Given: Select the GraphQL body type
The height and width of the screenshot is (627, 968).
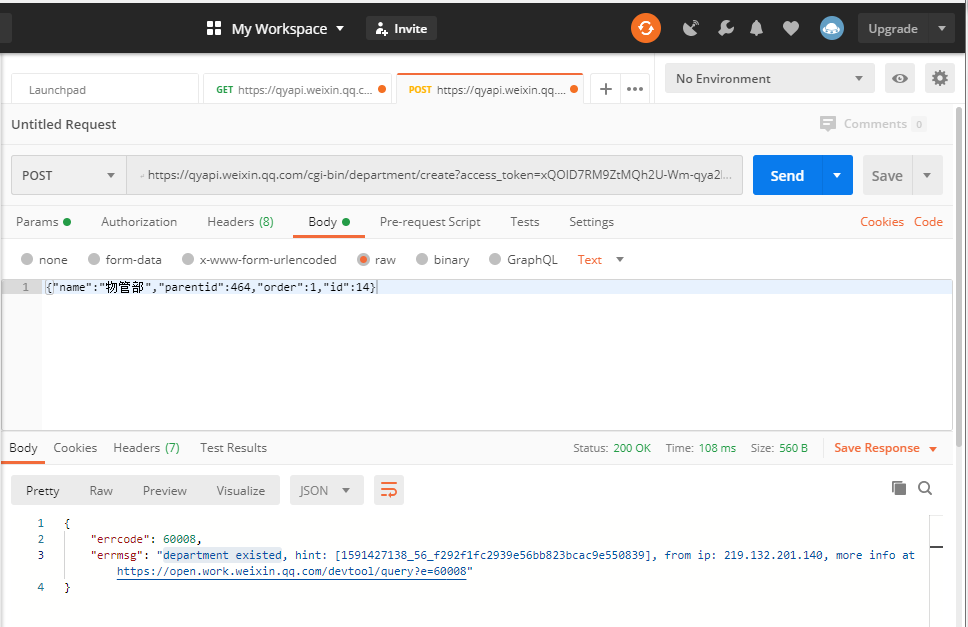Looking at the screenshot, I should (495, 259).
